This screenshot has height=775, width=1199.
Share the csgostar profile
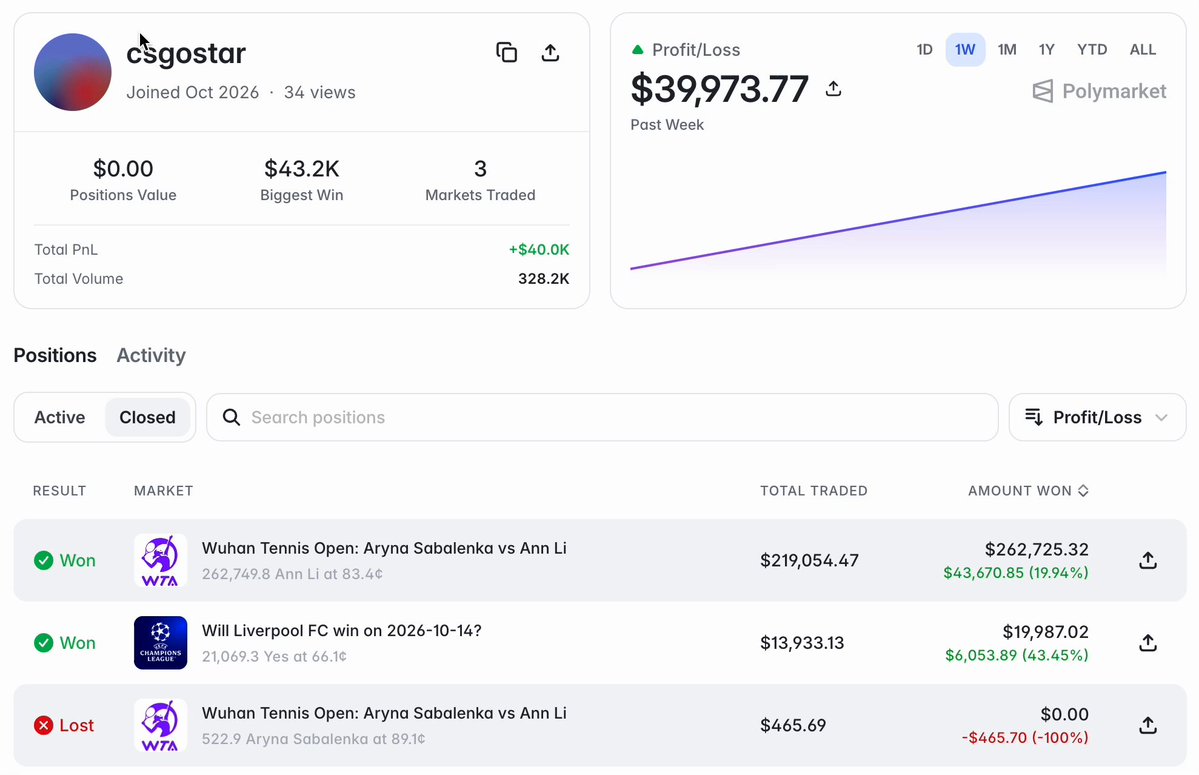click(550, 53)
